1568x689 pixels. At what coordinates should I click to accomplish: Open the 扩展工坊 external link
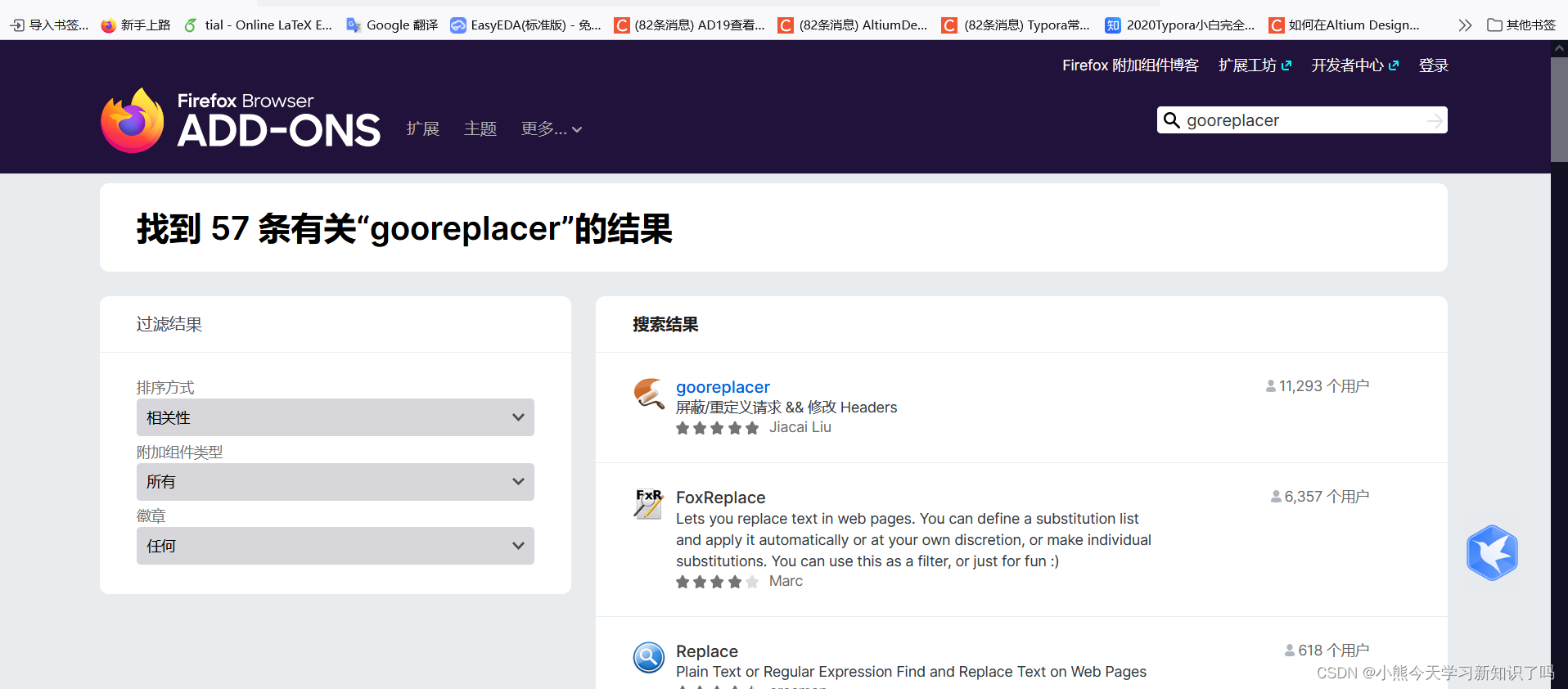[1255, 65]
